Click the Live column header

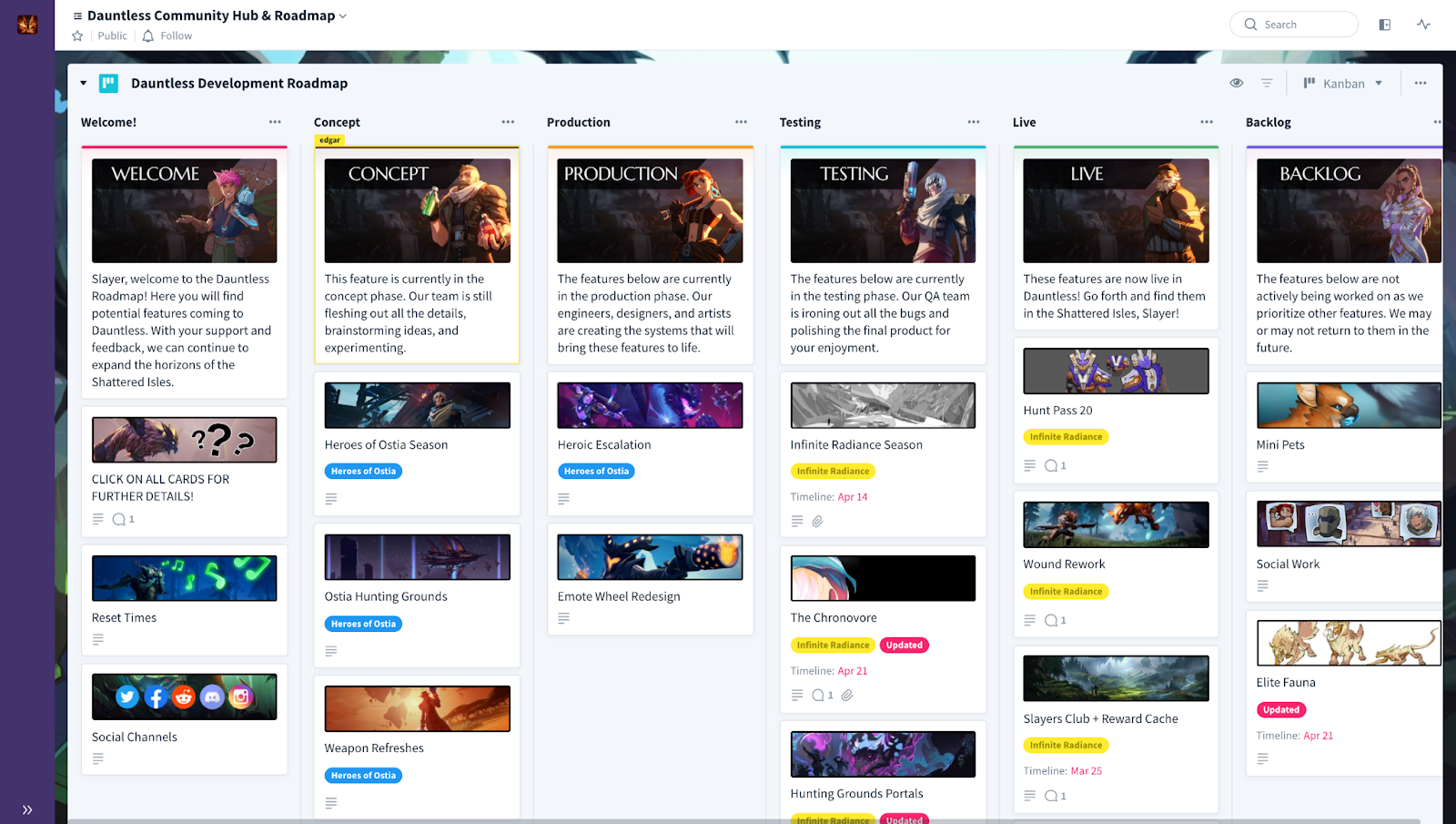(1025, 122)
